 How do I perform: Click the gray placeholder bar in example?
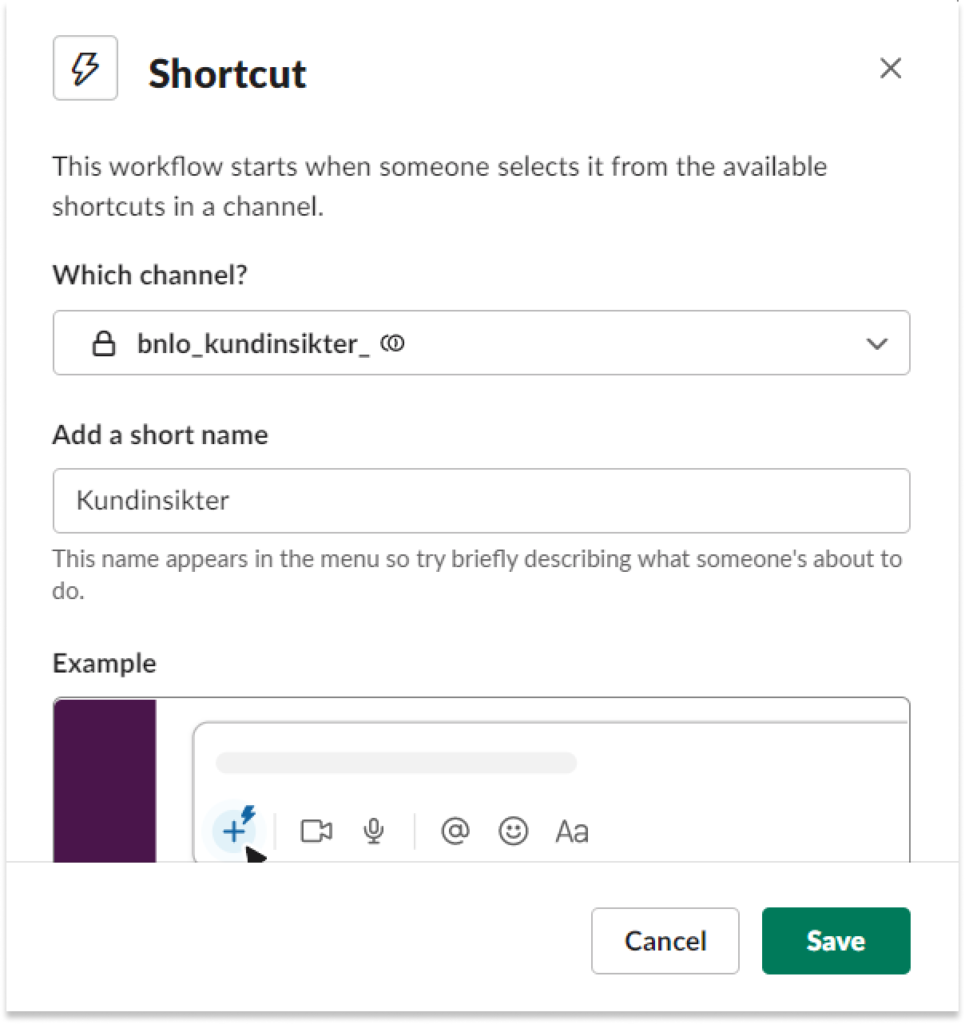396,762
